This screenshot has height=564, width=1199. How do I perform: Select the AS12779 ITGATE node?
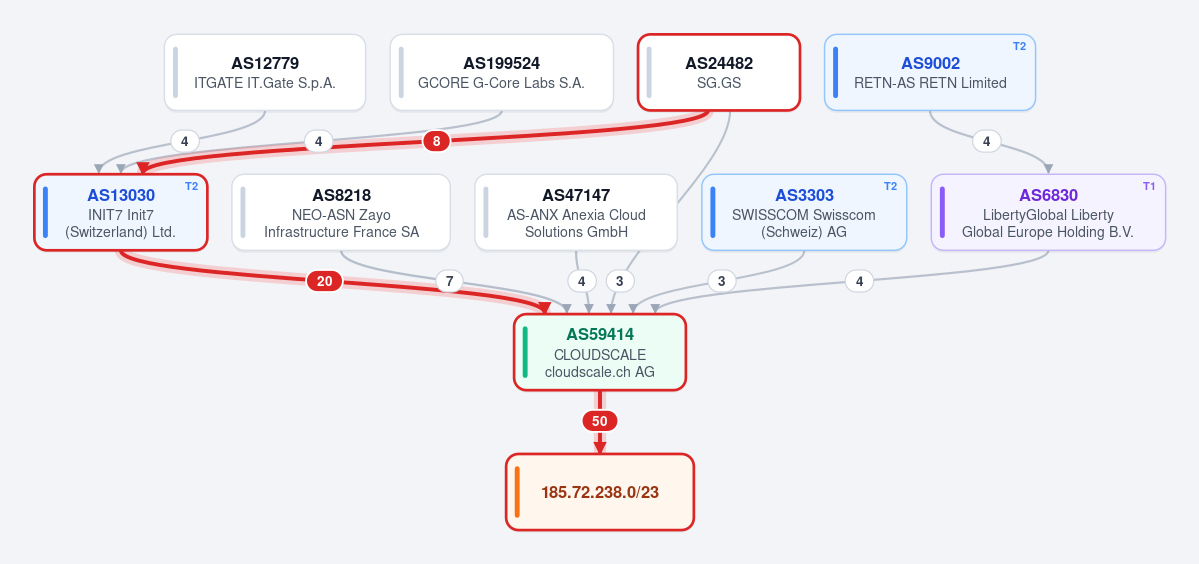[265, 73]
